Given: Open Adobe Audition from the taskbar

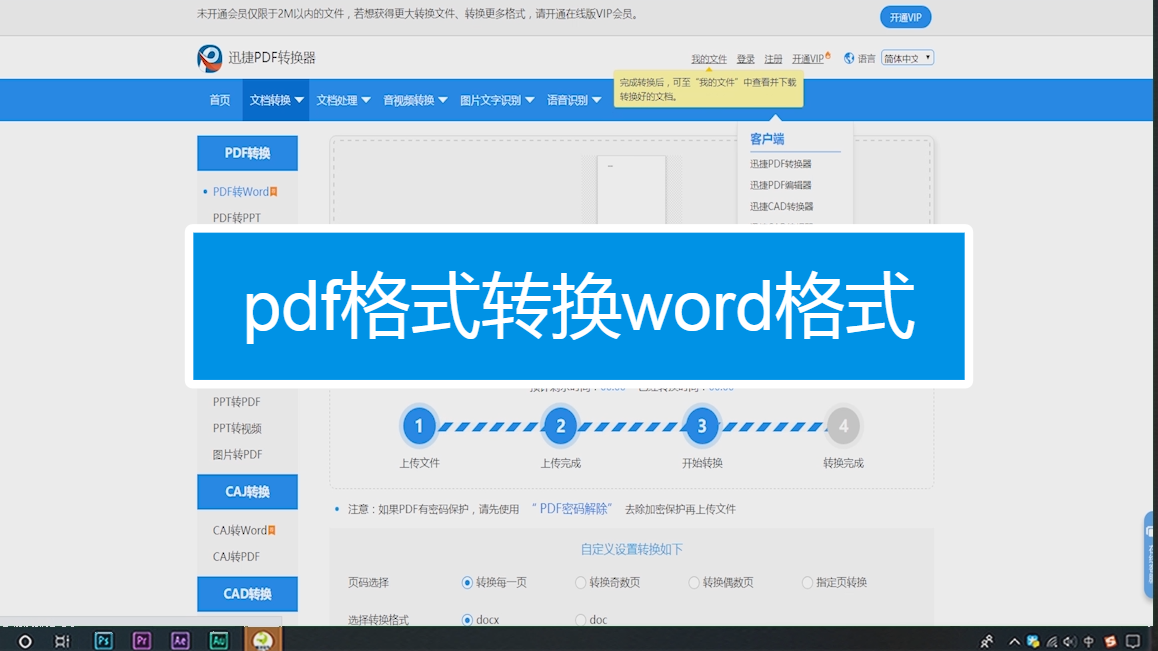Looking at the screenshot, I should click(x=219, y=641).
